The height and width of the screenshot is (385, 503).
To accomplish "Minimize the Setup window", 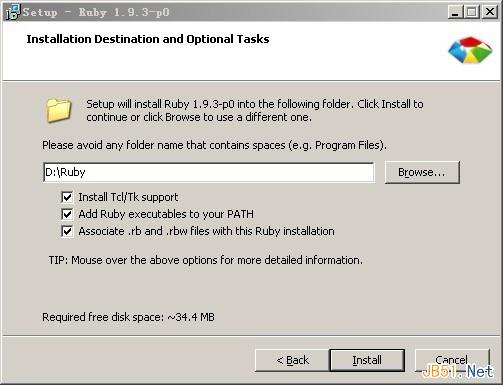I will click(455, 12).
